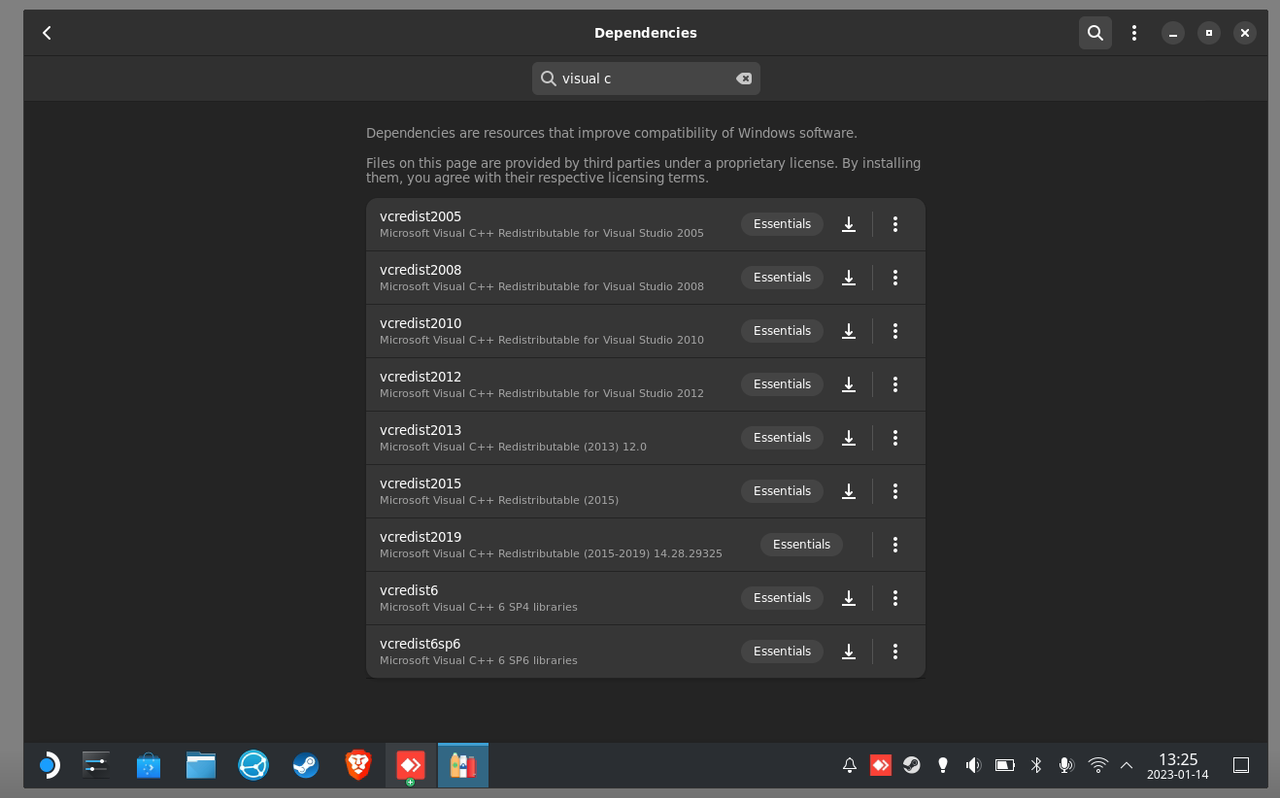Click Essentials tag on vcredist2010 row
Image resolution: width=1280 pixels, height=798 pixels.
(782, 331)
